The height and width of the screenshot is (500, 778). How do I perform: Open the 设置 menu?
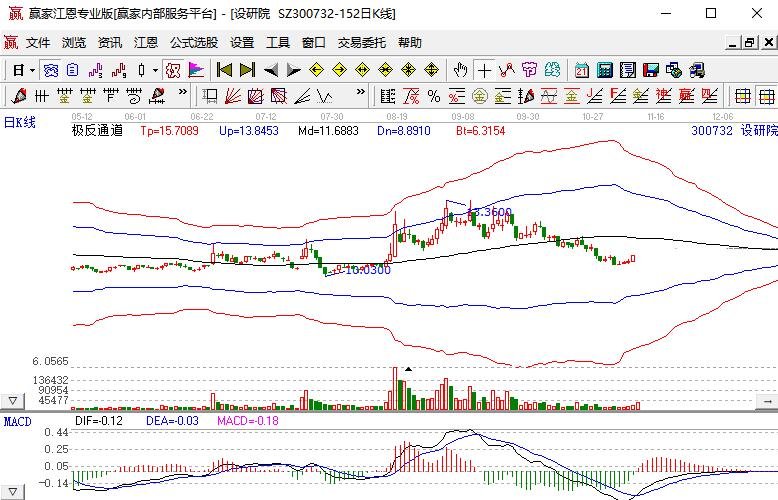pos(242,43)
